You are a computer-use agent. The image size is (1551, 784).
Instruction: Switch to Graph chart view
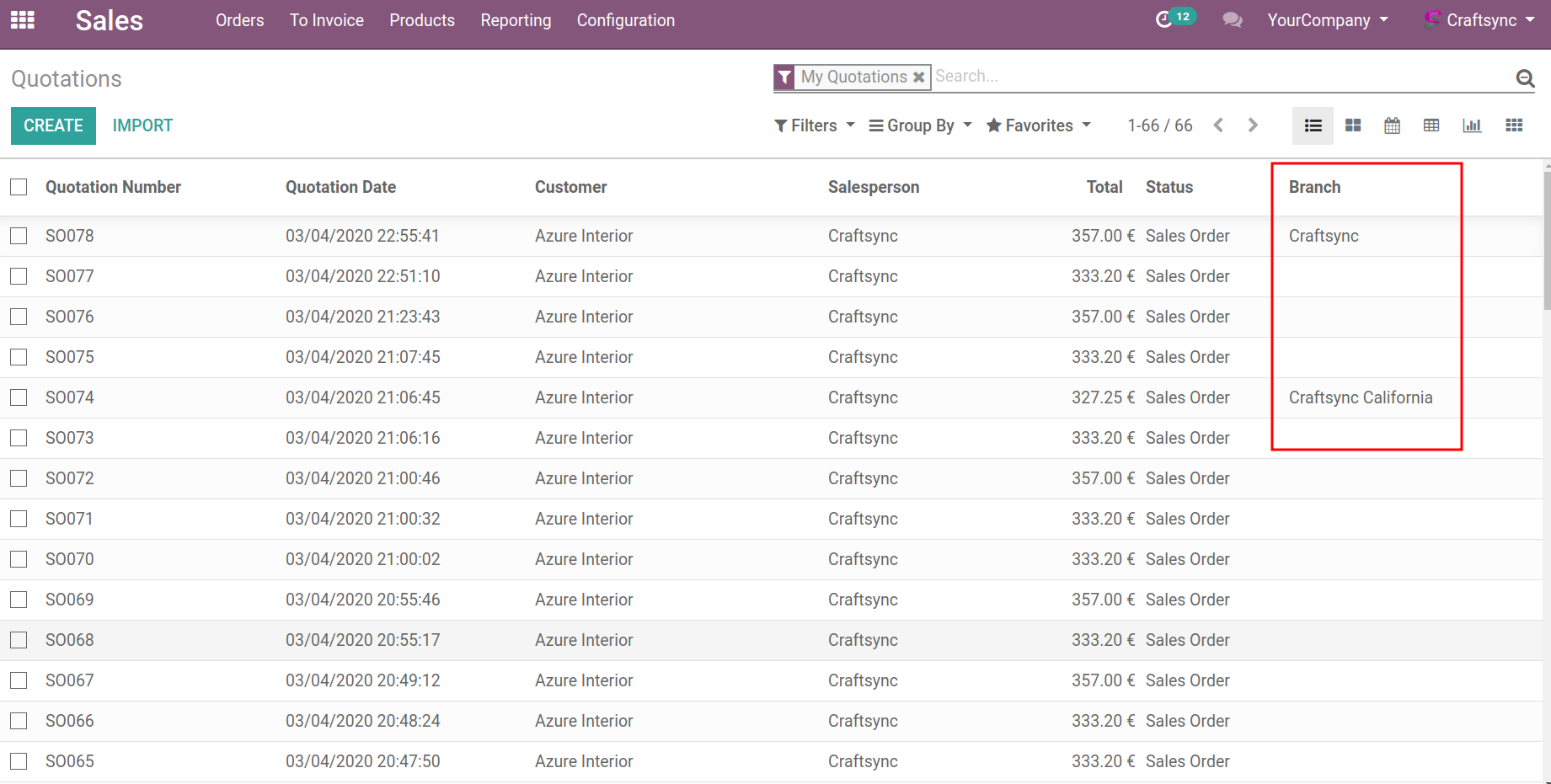(x=1472, y=125)
